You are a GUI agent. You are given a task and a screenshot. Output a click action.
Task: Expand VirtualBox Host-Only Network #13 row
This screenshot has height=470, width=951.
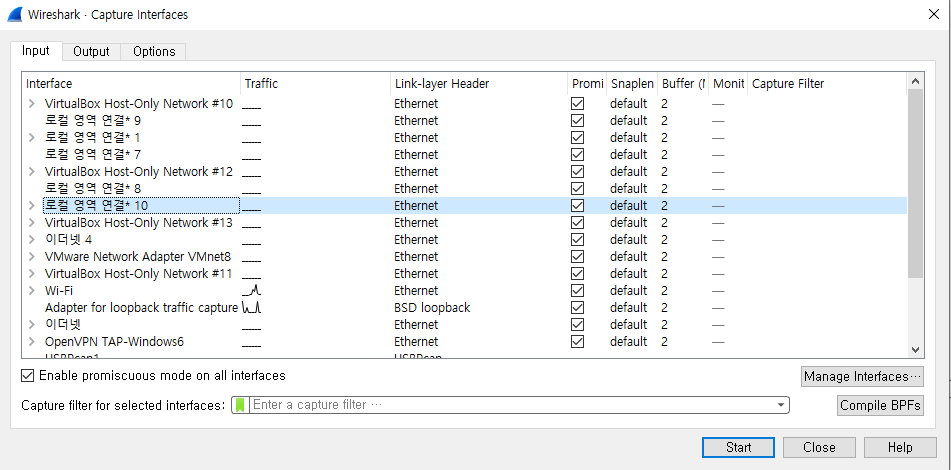pos(32,223)
